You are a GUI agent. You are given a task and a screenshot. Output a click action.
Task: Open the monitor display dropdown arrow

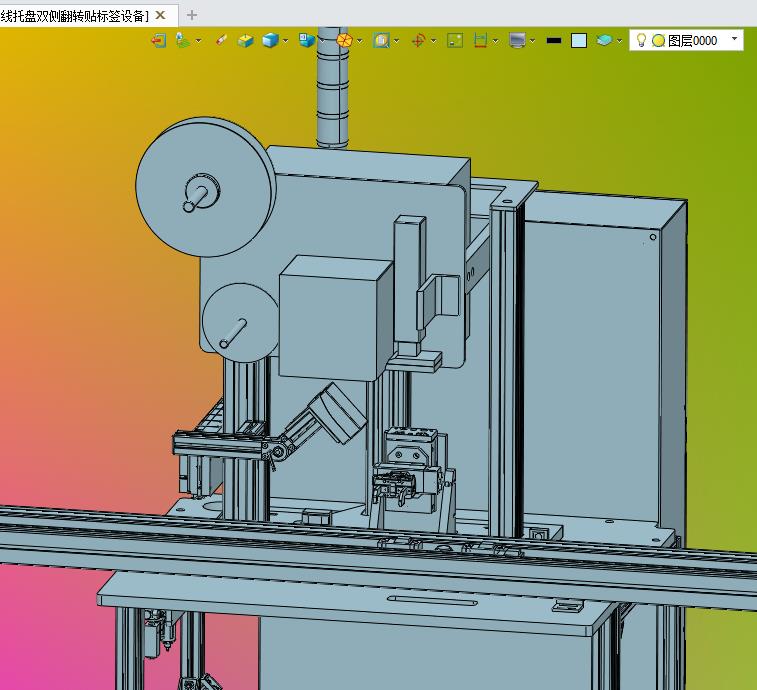[x=533, y=41]
